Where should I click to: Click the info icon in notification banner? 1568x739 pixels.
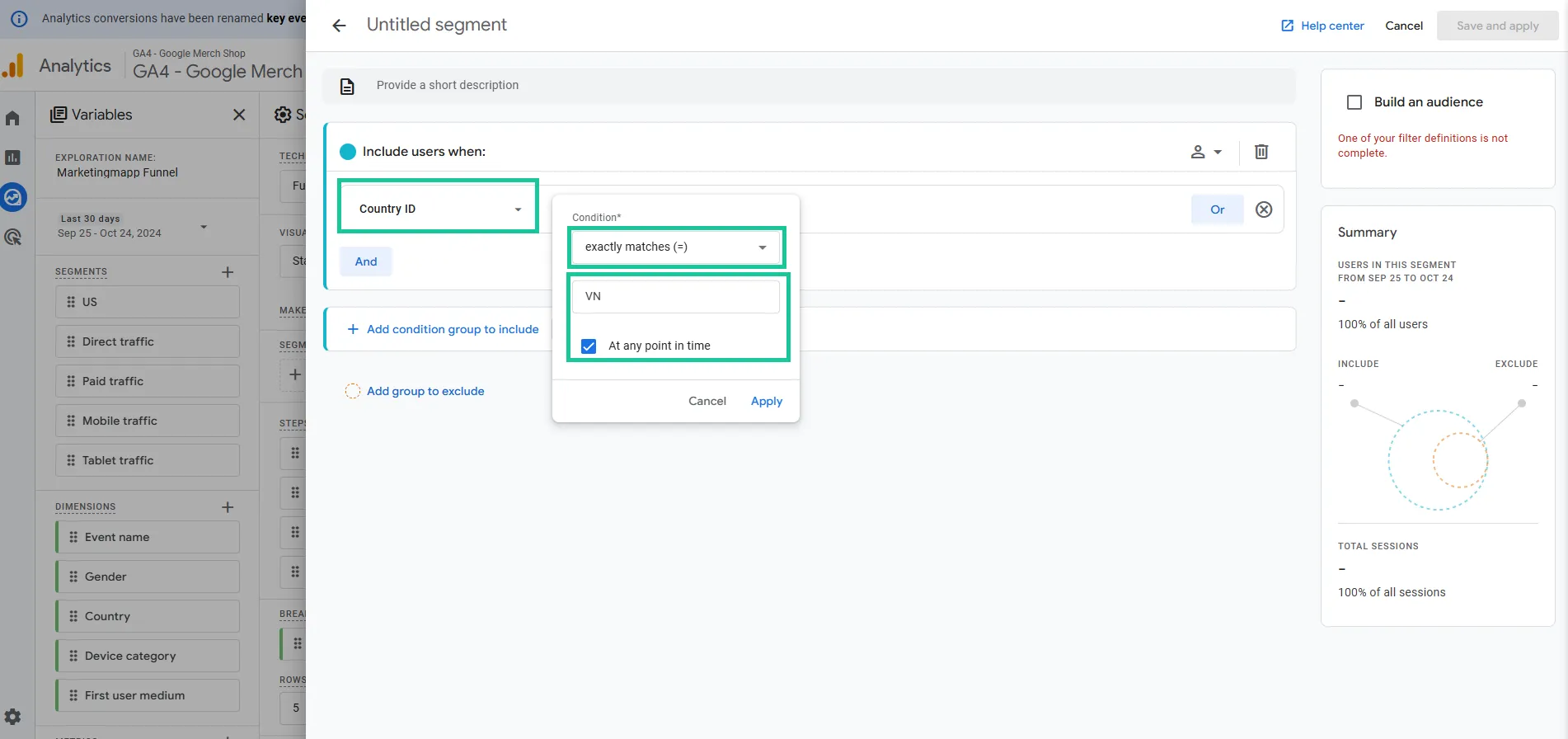point(19,18)
